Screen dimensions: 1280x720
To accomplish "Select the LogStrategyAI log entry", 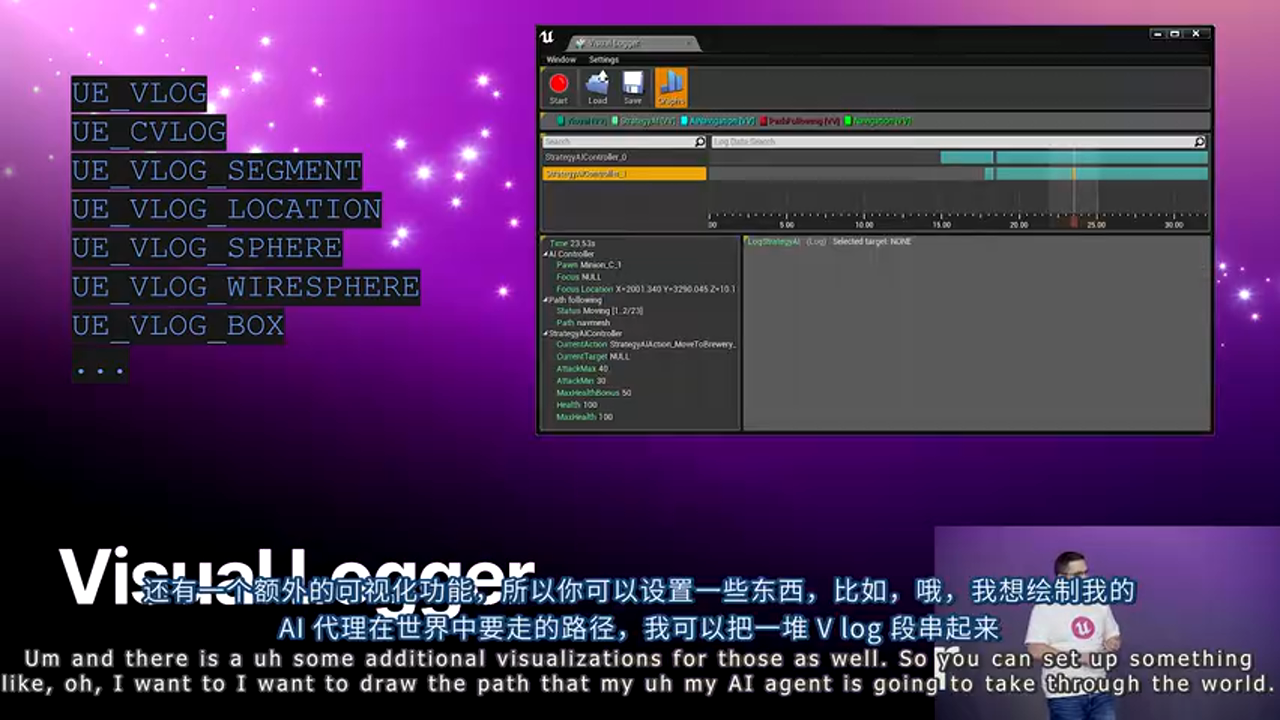I will tap(775, 241).
